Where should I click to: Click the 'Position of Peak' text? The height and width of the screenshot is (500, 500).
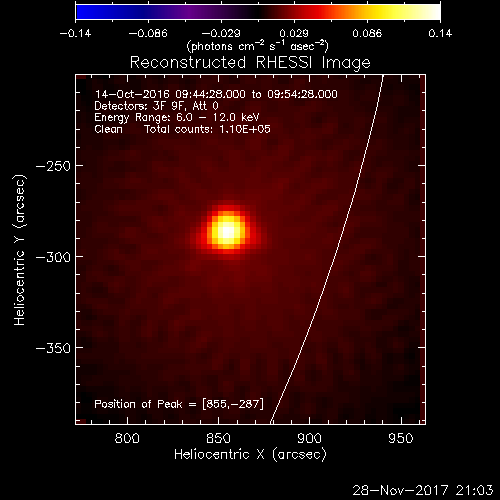138,404
